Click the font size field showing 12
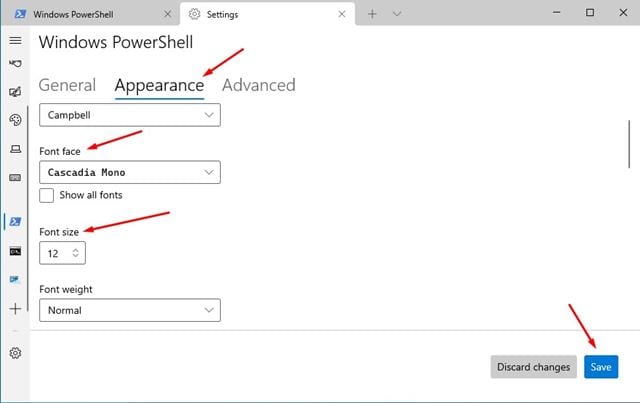This screenshot has height=403, width=640. [62, 253]
